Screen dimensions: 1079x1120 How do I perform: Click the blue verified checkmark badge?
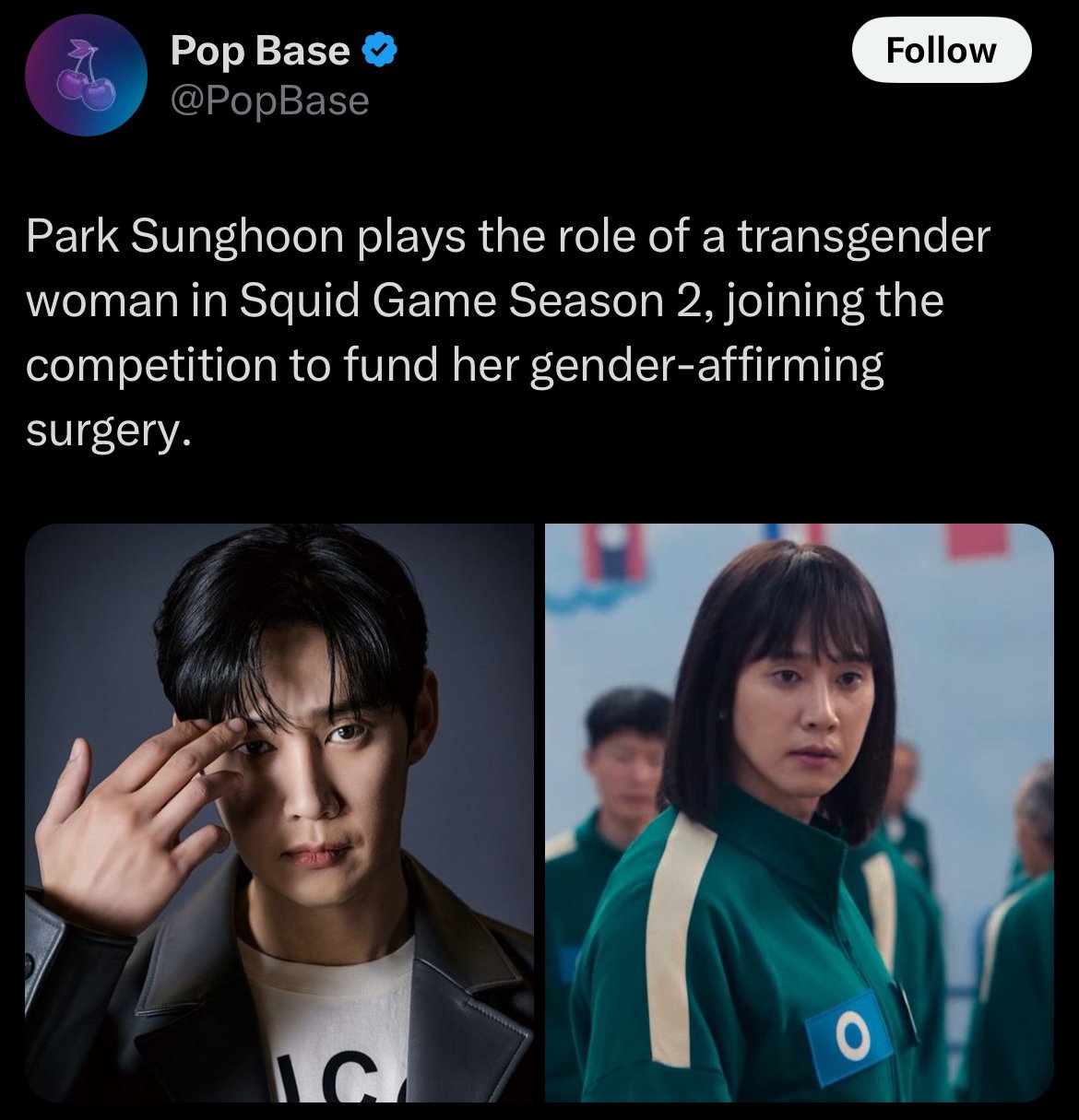coord(379,52)
